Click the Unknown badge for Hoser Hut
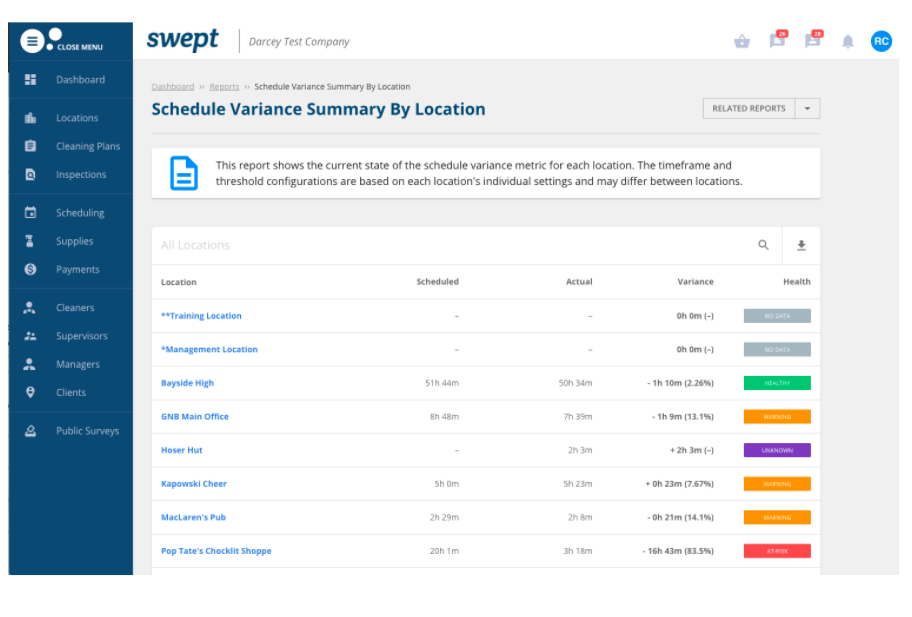Viewport: 912px width, 617px height. [x=777, y=450]
